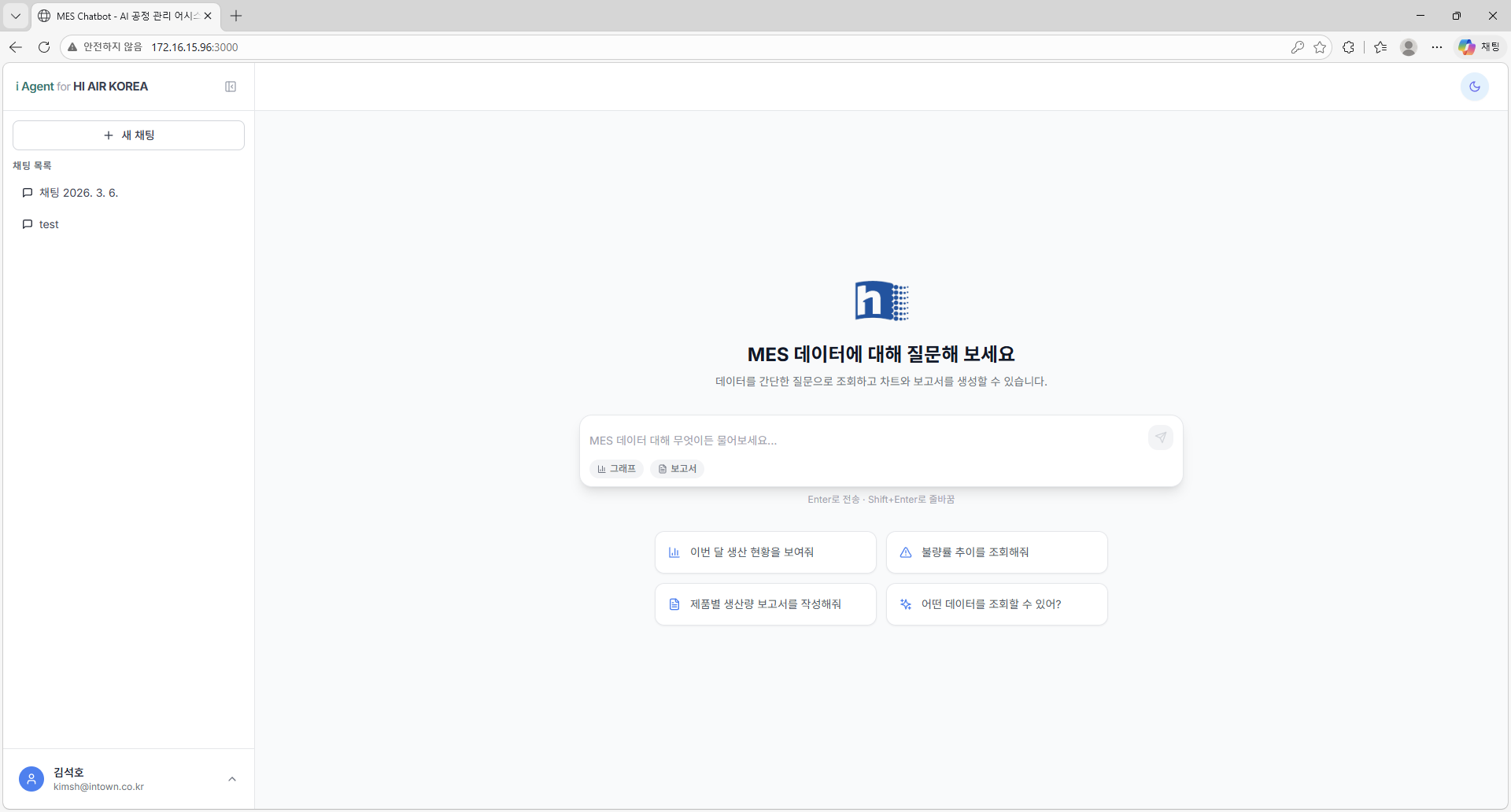Select suggestion 이번 달 생산 현황을 보여줘
Screen dimensions: 1511x812
765,552
